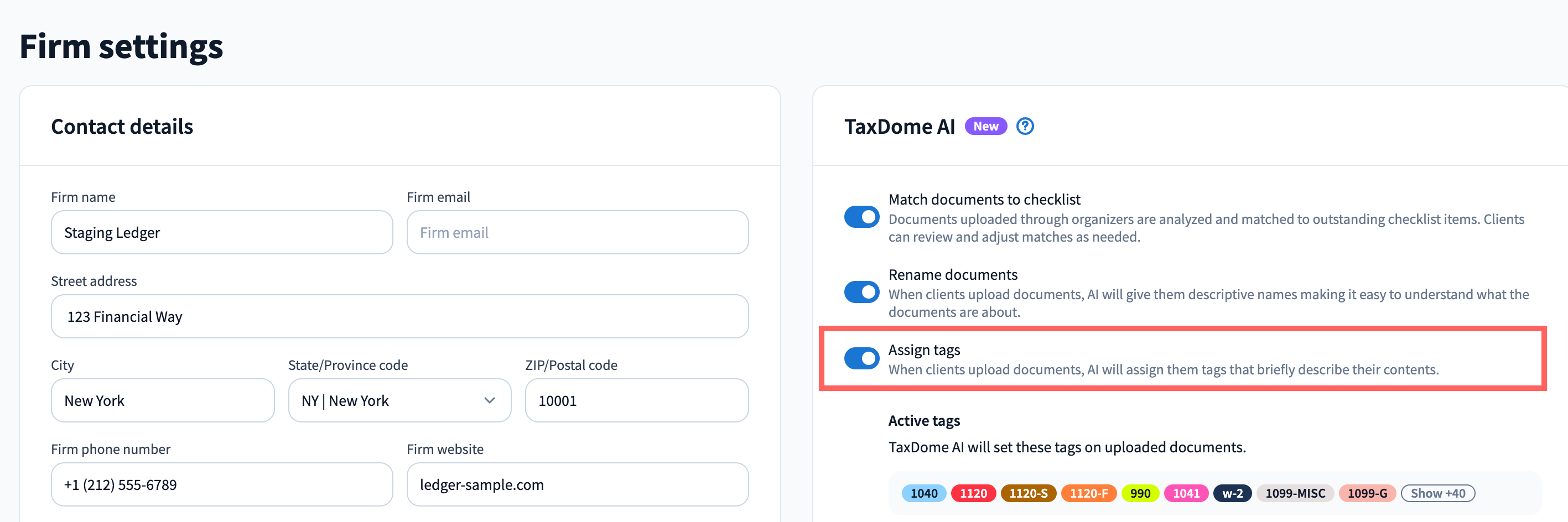Disable Match documents to checklist toggle
This screenshot has height=522, width=1568.
[861, 217]
